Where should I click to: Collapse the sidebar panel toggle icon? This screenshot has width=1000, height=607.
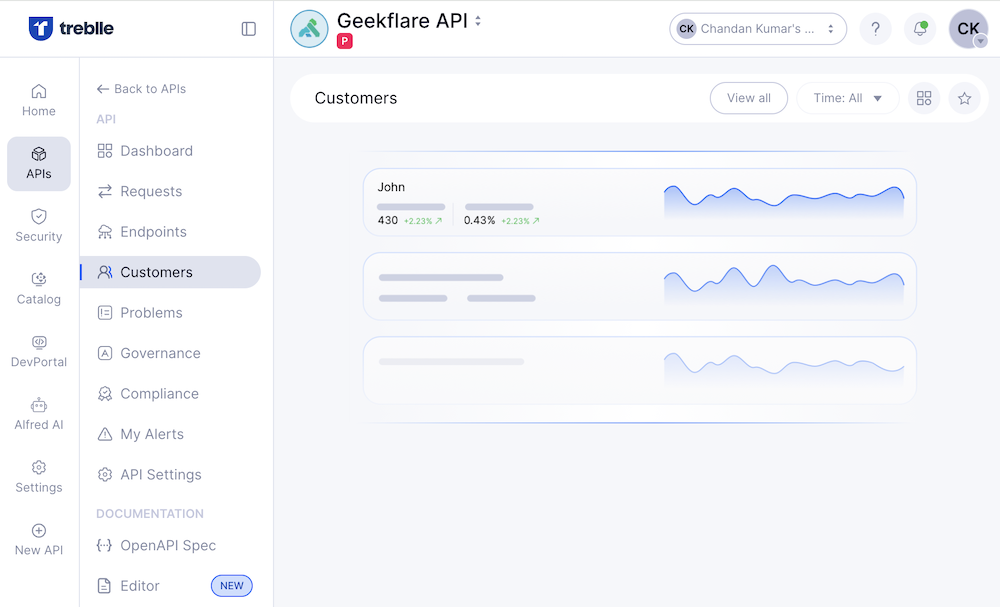[x=249, y=29]
